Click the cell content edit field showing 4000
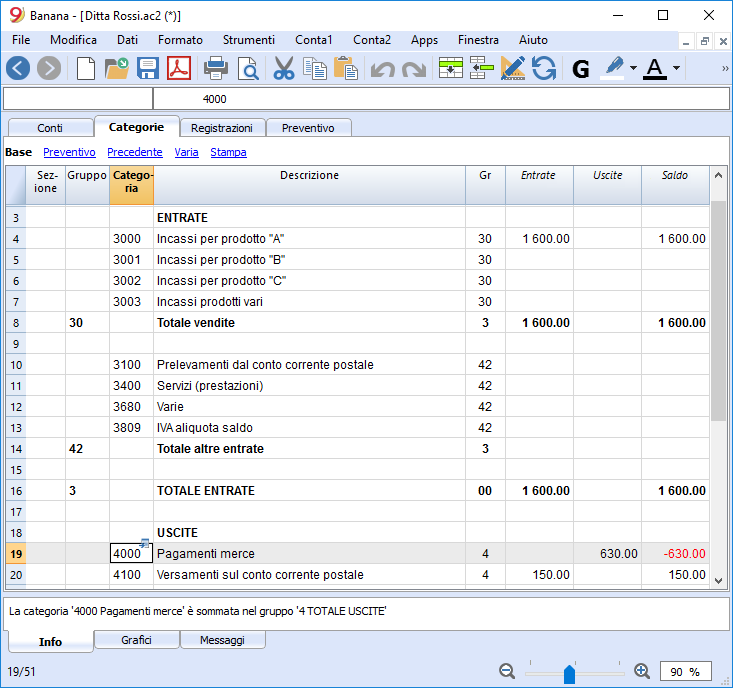This screenshot has height=688, width=733. (x=441, y=99)
